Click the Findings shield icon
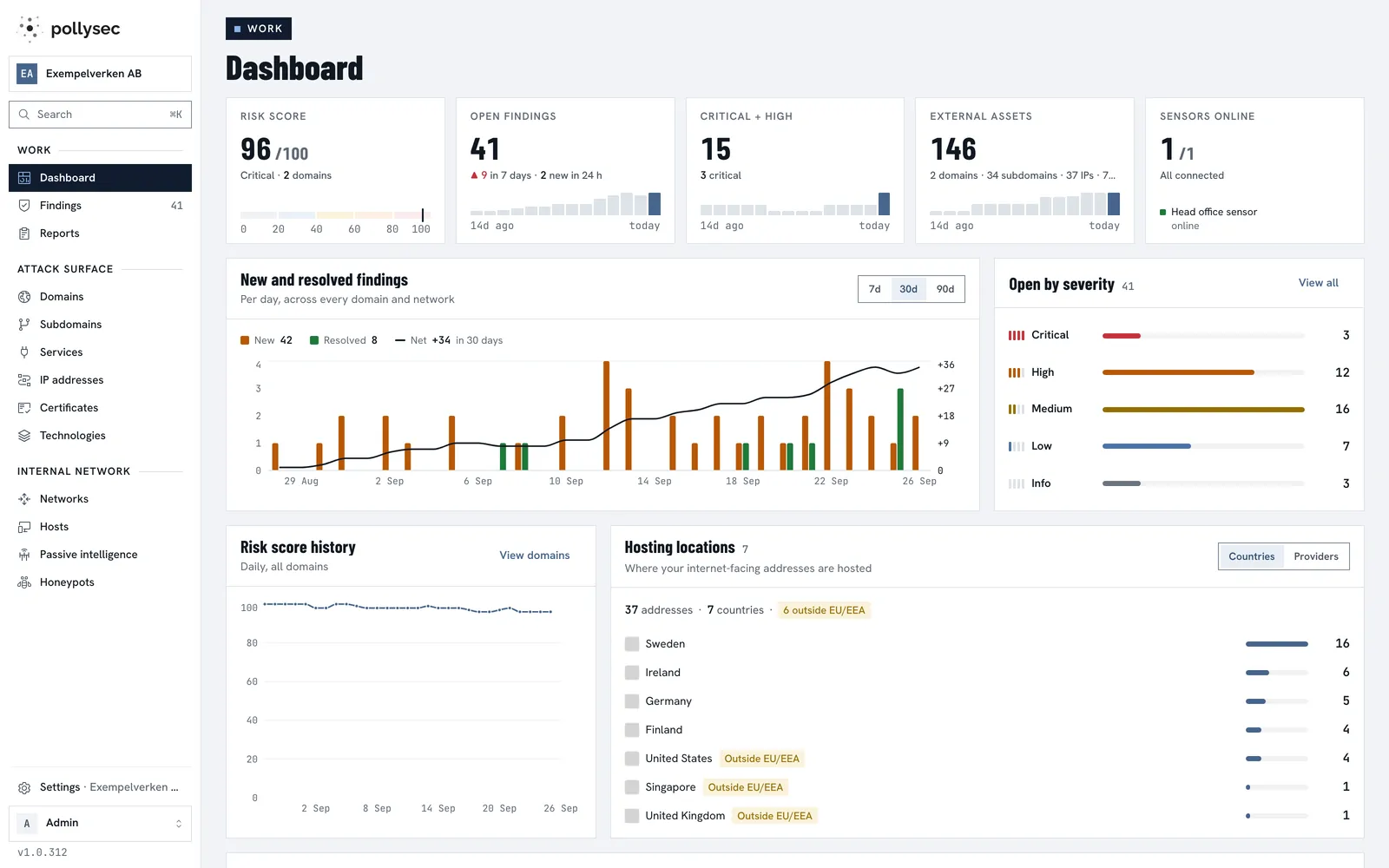Image resolution: width=1389 pixels, height=868 pixels. tap(24, 206)
